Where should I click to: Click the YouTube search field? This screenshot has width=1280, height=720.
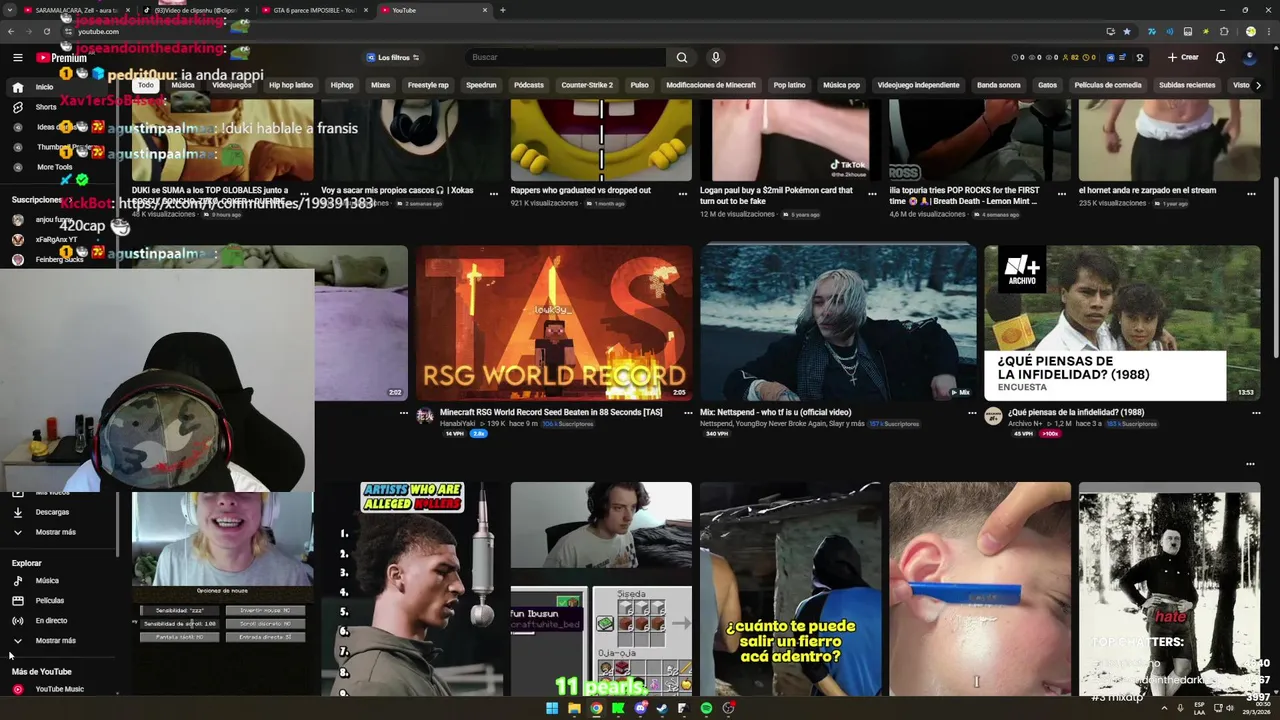point(566,58)
